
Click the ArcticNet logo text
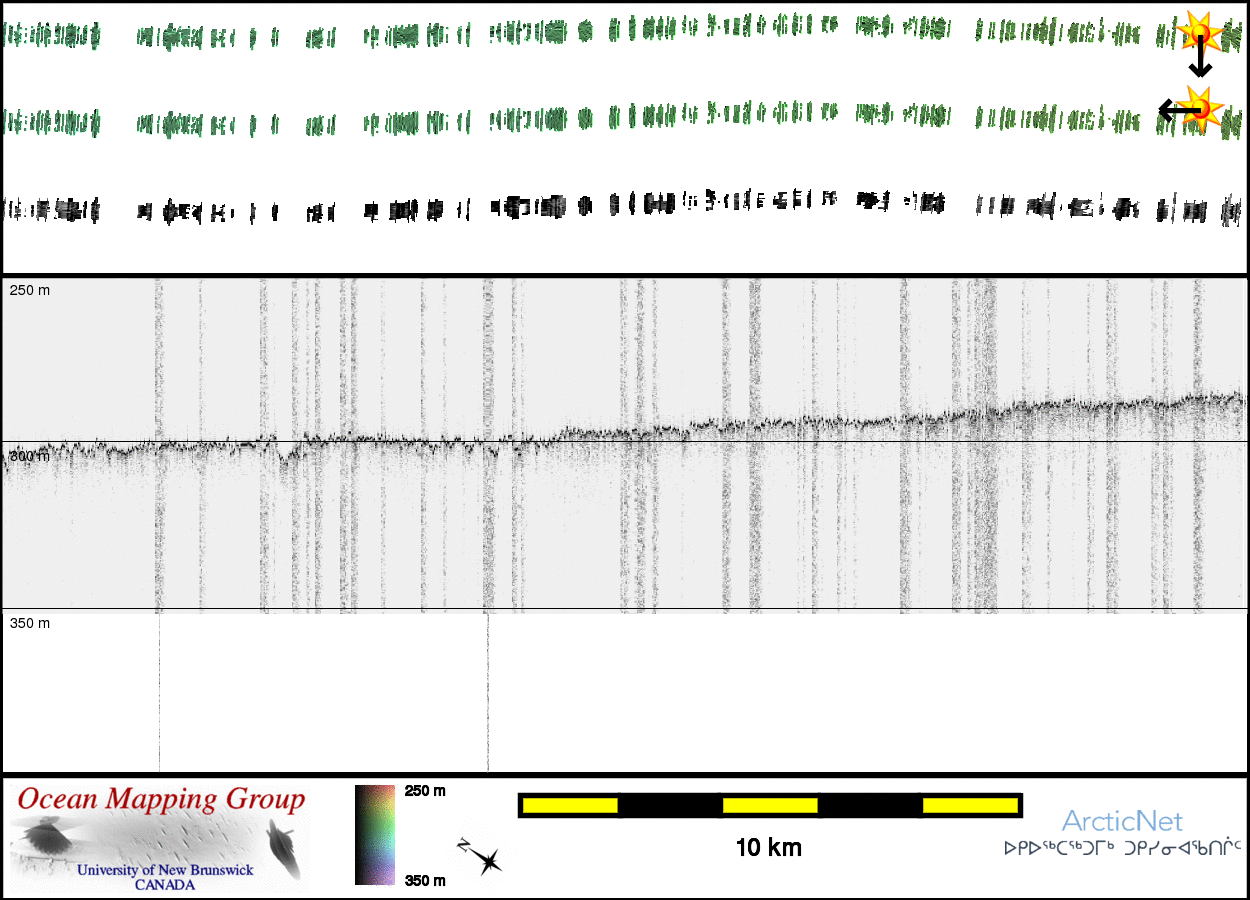[1122, 821]
